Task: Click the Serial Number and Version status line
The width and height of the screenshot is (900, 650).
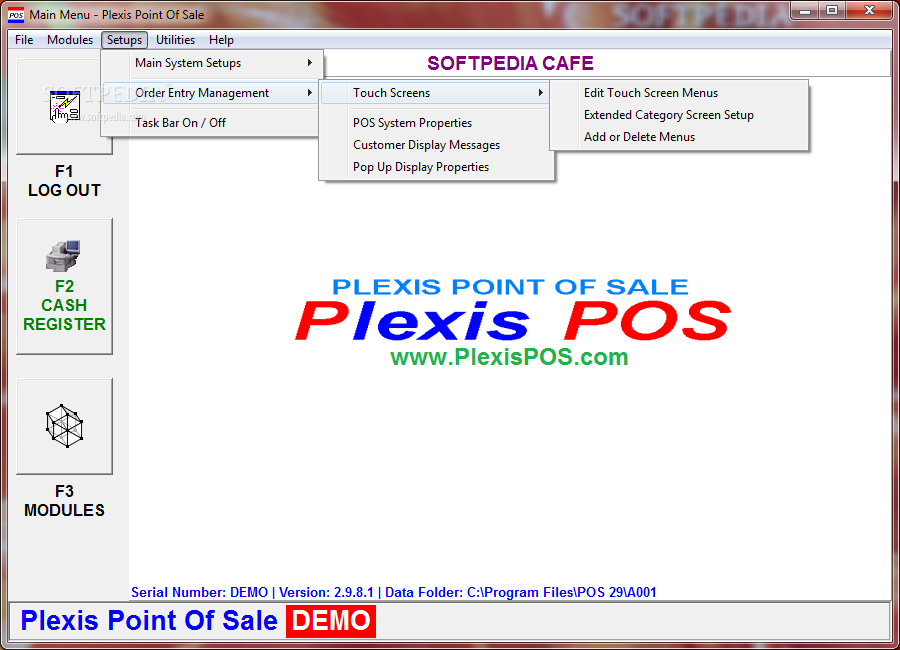Action: coord(393,592)
